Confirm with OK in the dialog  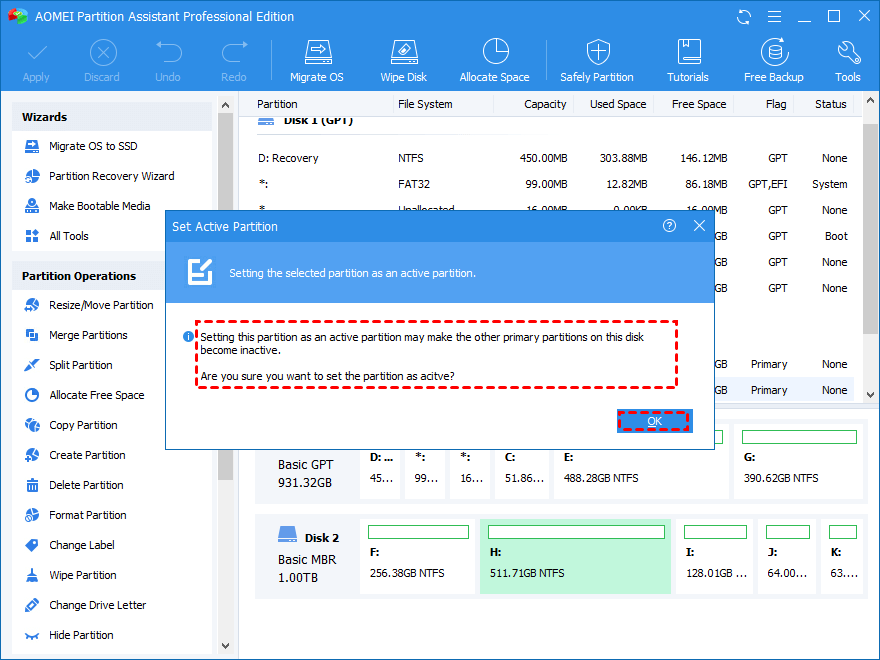coord(654,421)
